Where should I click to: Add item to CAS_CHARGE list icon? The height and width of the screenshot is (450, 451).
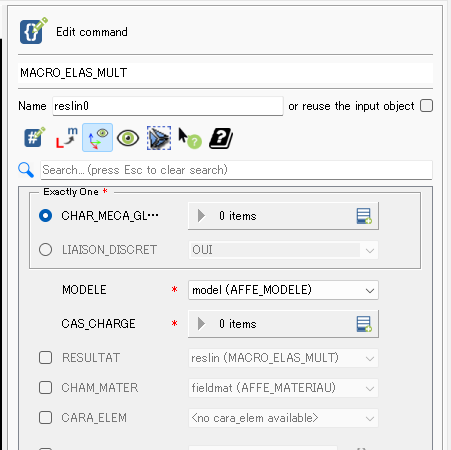pos(364,324)
